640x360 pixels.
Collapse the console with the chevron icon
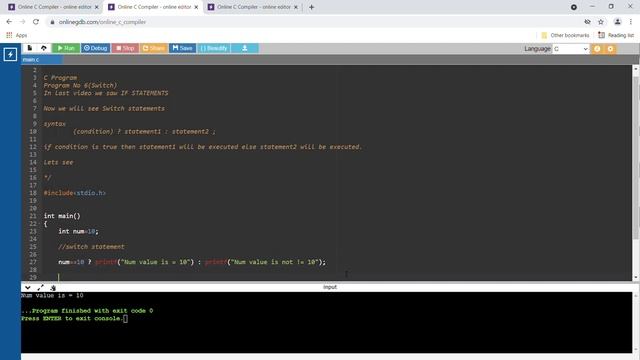(27, 287)
